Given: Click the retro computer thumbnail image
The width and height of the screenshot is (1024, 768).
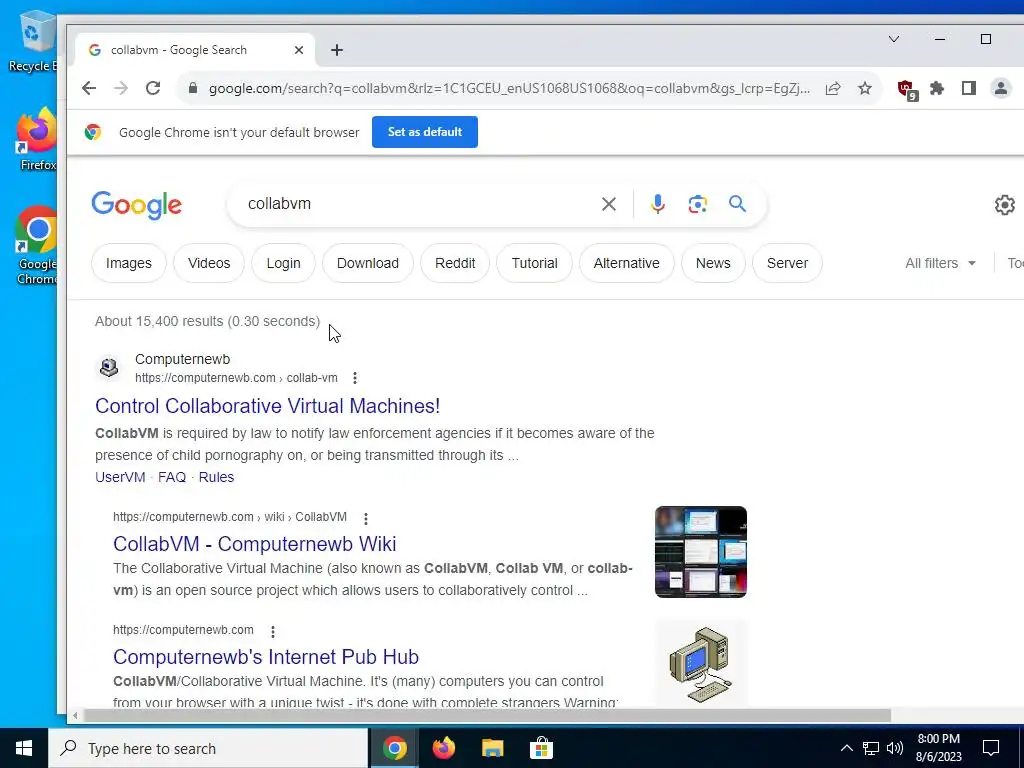Looking at the screenshot, I should tap(701, 664).
